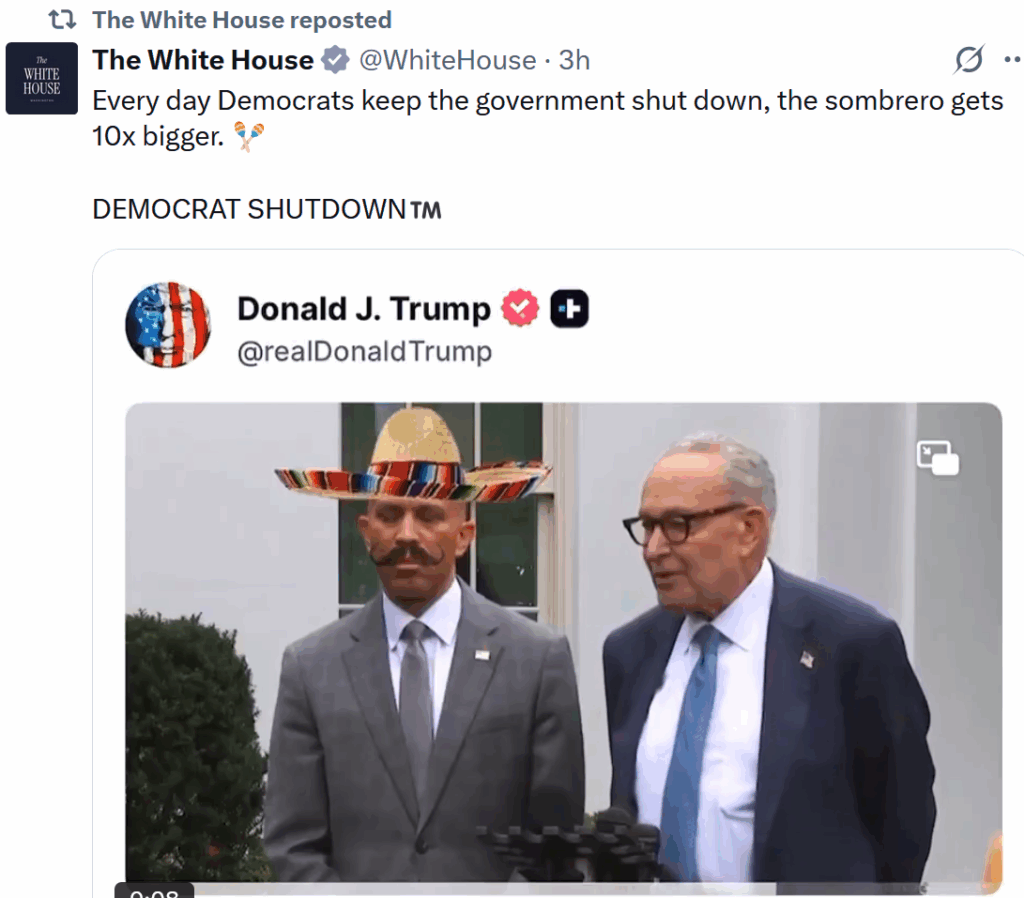1024x898 pixels.
Task: Click the red verified badge
Action: [x=520, y=309]
